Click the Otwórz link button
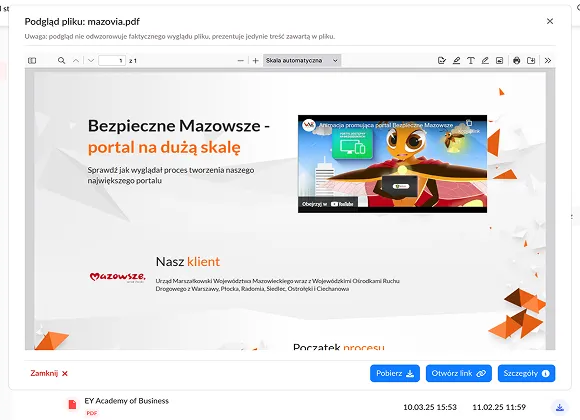 459,373
